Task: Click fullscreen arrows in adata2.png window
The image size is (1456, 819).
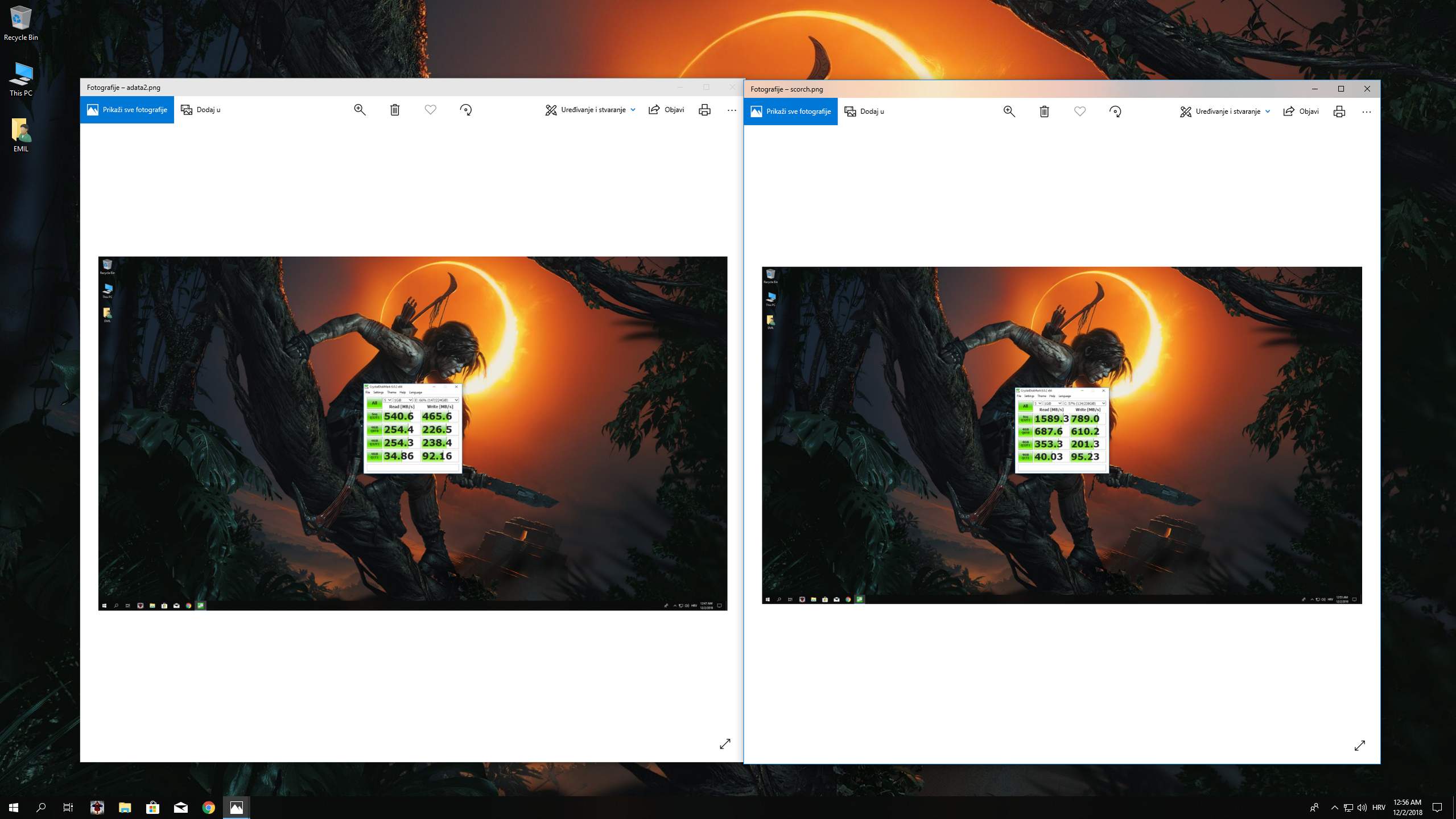Action: (x=725, y=744)
